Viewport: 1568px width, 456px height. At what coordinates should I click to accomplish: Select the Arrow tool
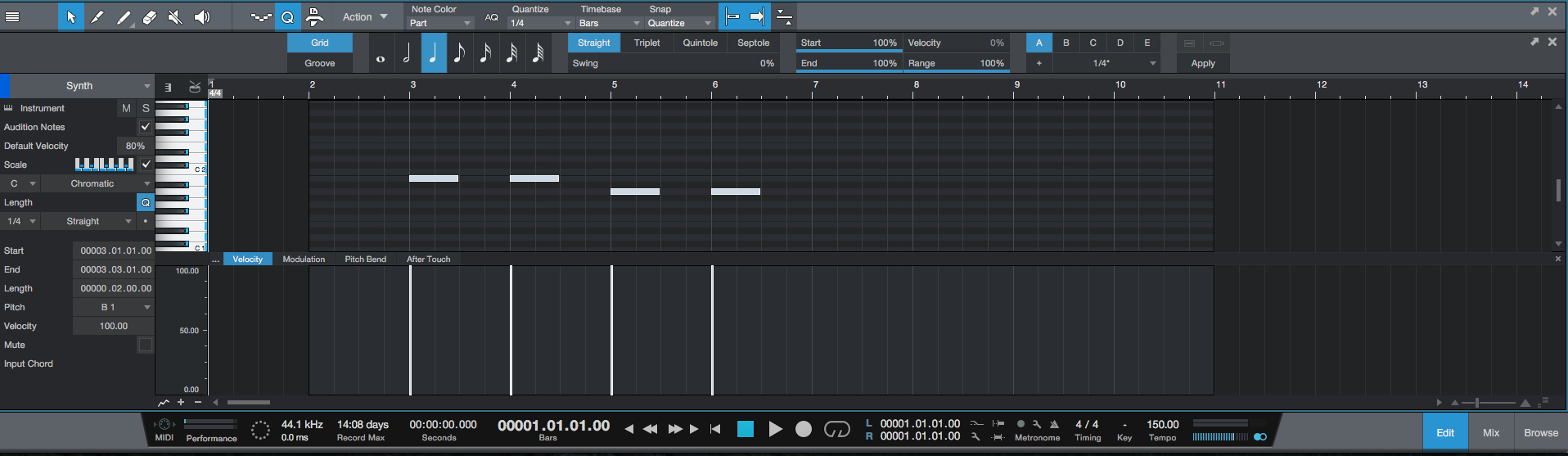(71, 17)
